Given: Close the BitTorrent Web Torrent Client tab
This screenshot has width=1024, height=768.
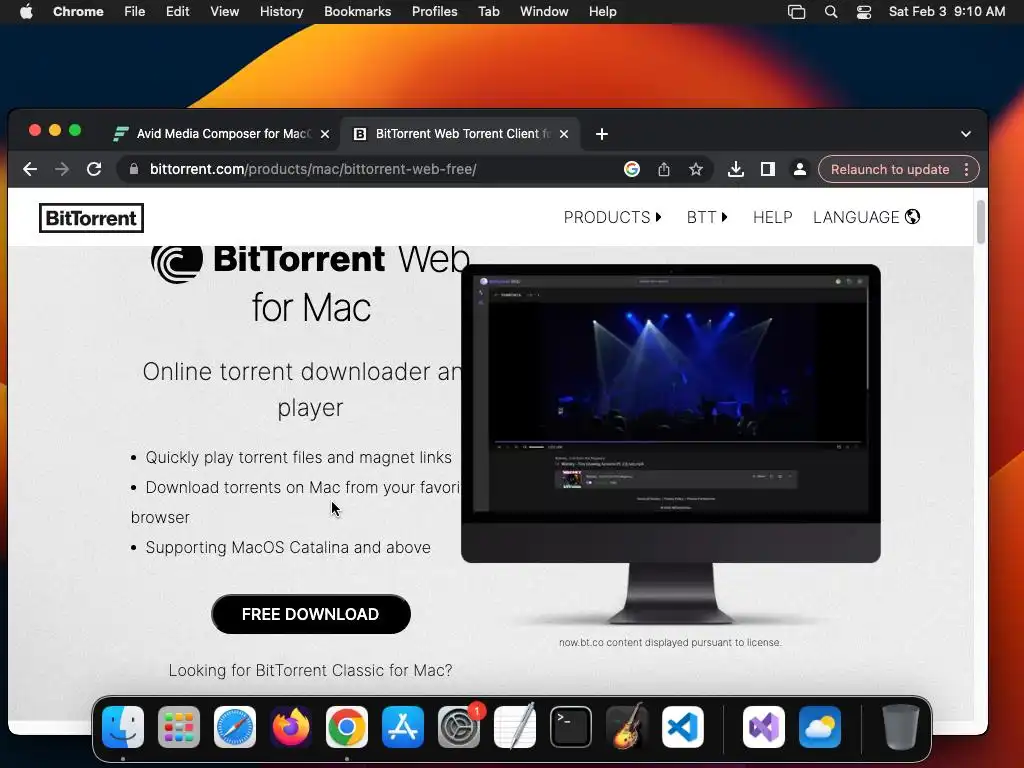Looking at the screenshot, I should pos(564,134).
